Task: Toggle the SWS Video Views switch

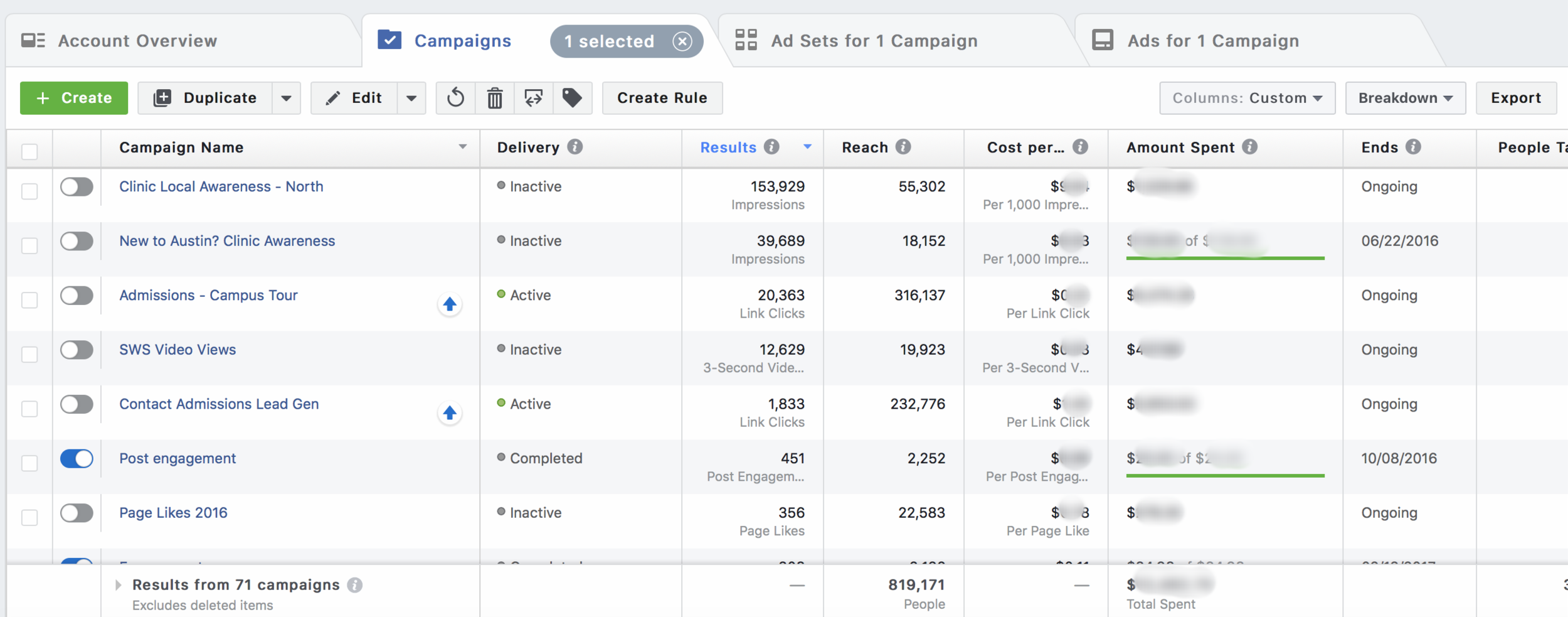Action: pyautogui.click(x=77, y=350)
